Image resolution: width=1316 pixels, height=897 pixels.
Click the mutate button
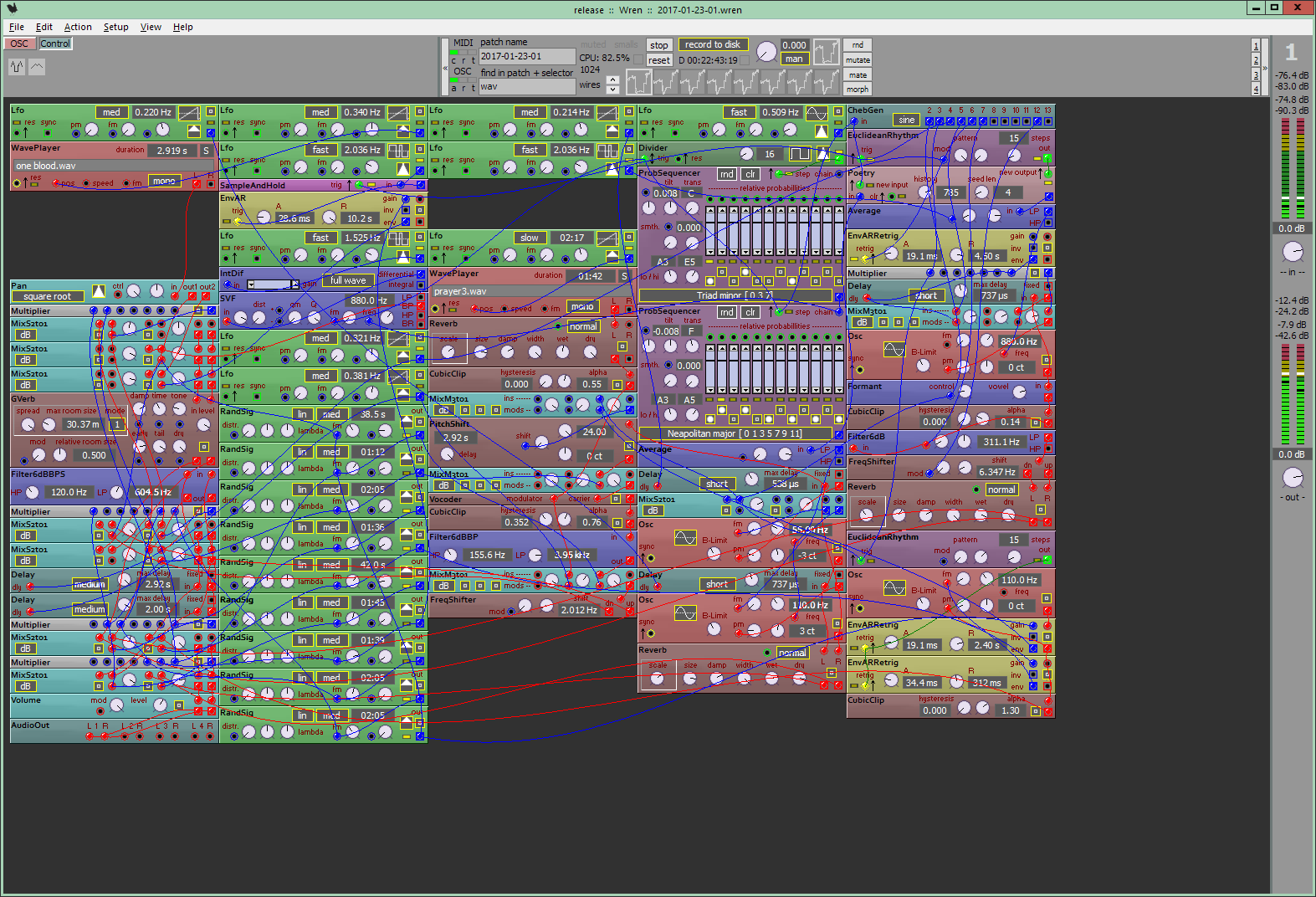pos(858,60)
